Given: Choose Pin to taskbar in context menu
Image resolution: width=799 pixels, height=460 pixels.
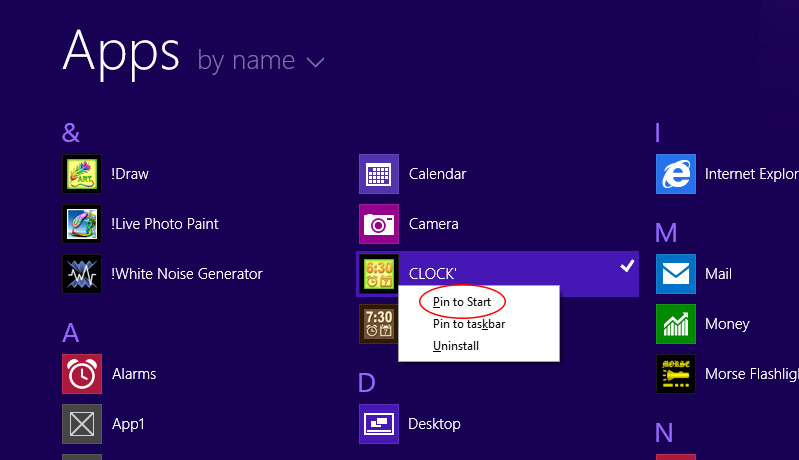Looking at the screenshot, I should [x=469, y=324].
